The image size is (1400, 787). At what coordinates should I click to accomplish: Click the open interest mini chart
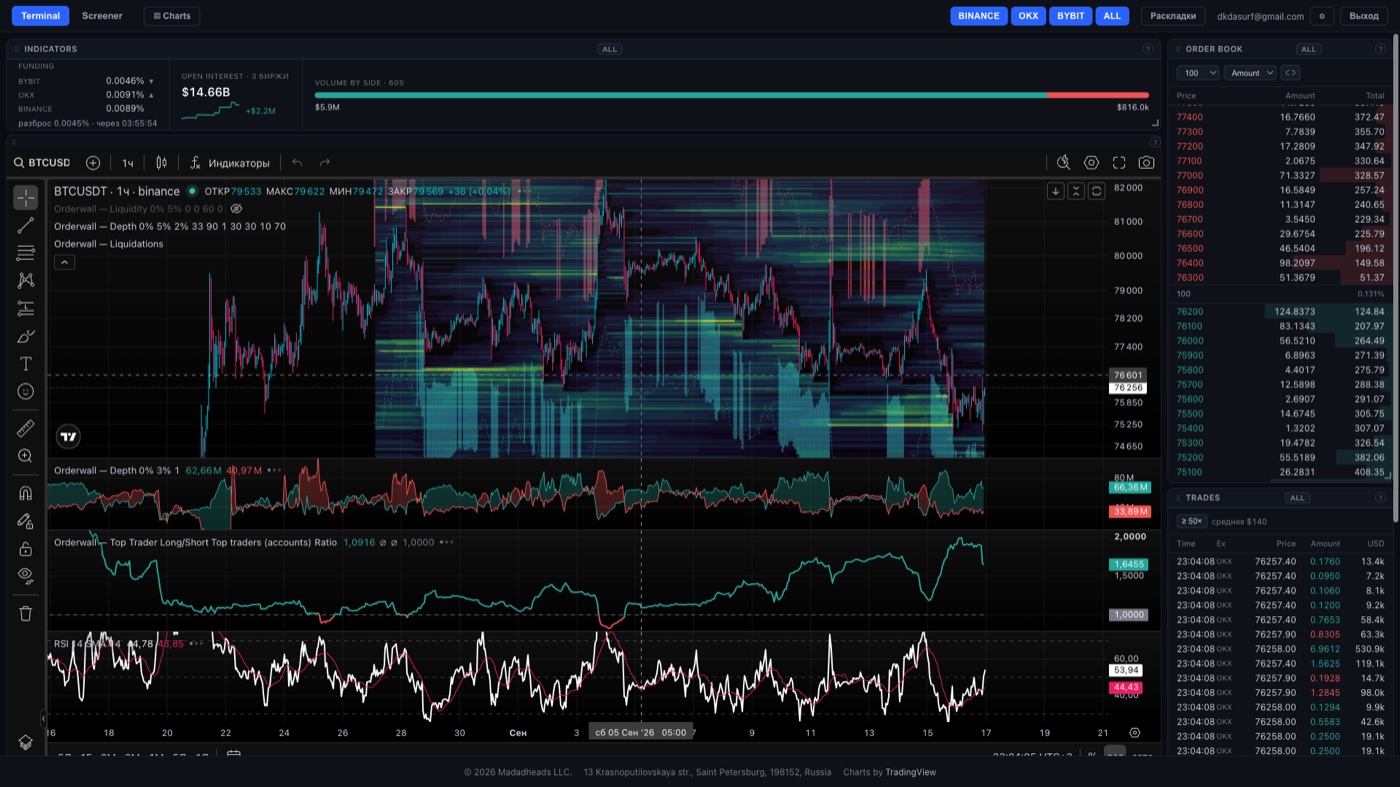click(210, 110)
